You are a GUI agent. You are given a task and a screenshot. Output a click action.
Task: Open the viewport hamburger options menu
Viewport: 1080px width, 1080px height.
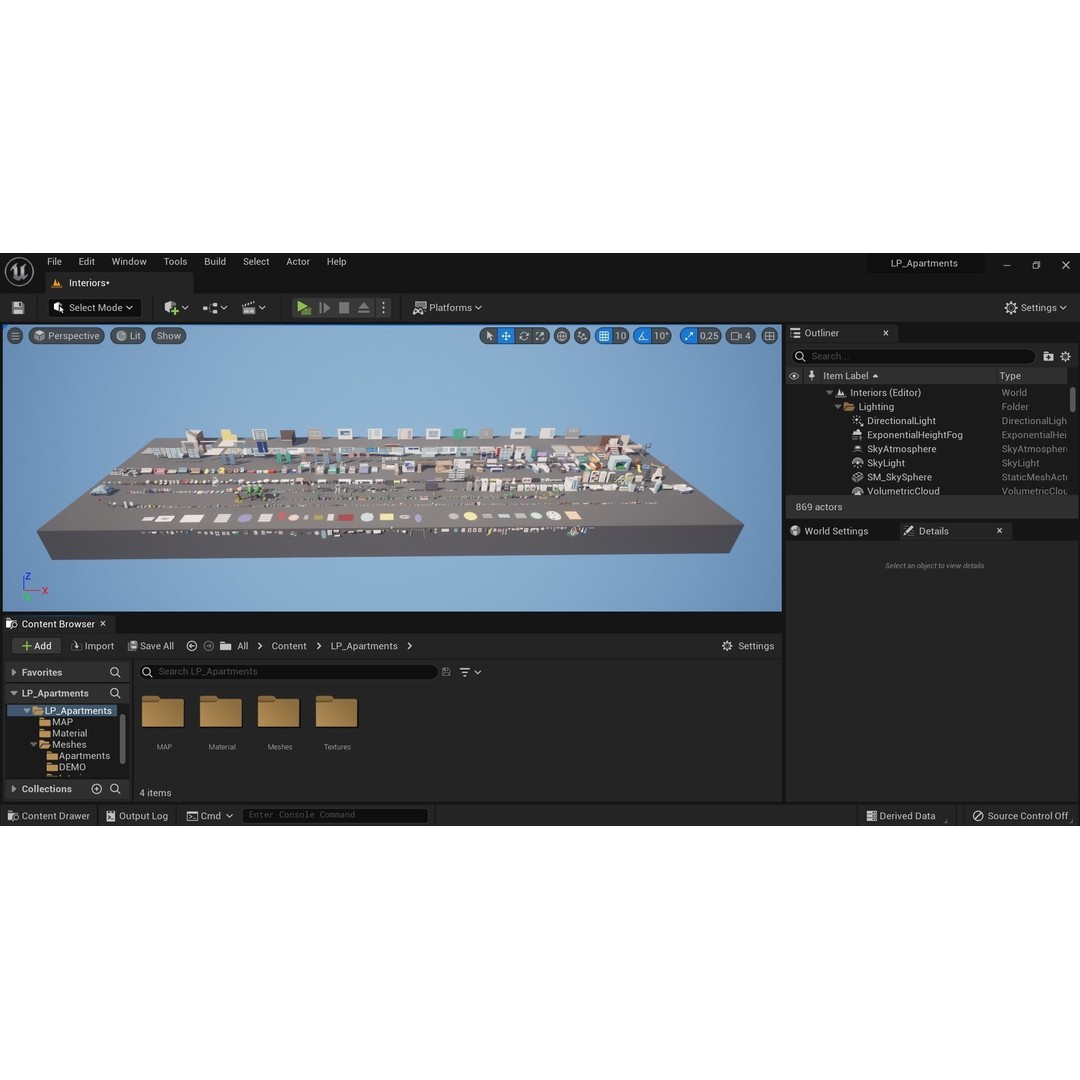point(15,336)
